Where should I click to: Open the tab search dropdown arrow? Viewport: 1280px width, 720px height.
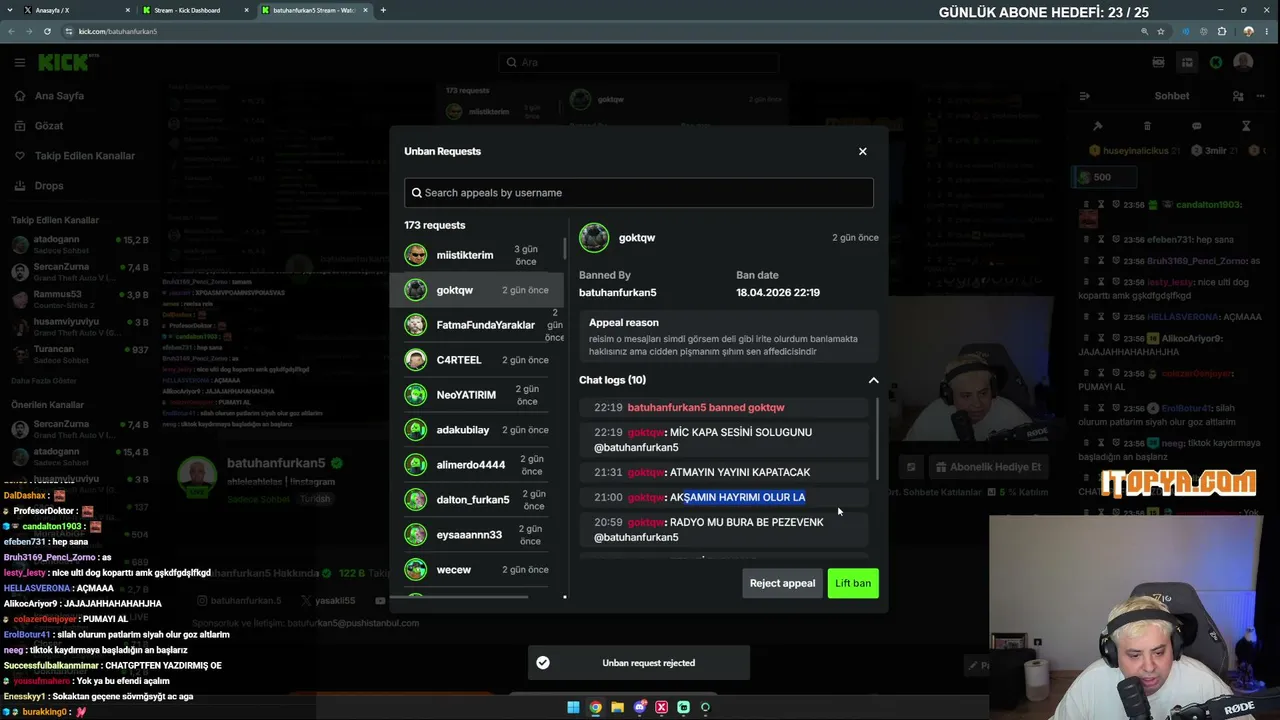9,10
